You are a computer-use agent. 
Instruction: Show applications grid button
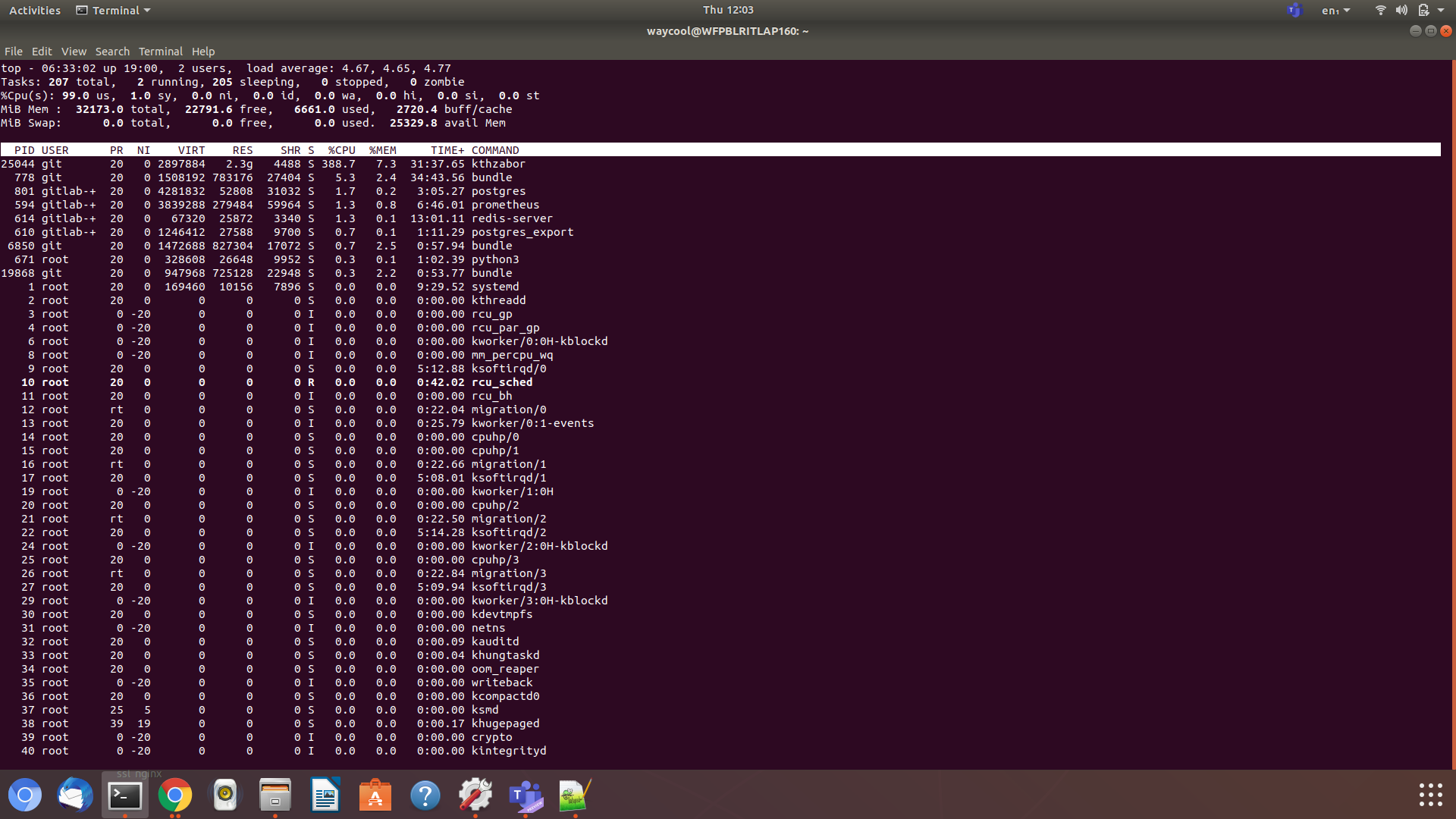pyautogui.click(x=1430, y=795)
